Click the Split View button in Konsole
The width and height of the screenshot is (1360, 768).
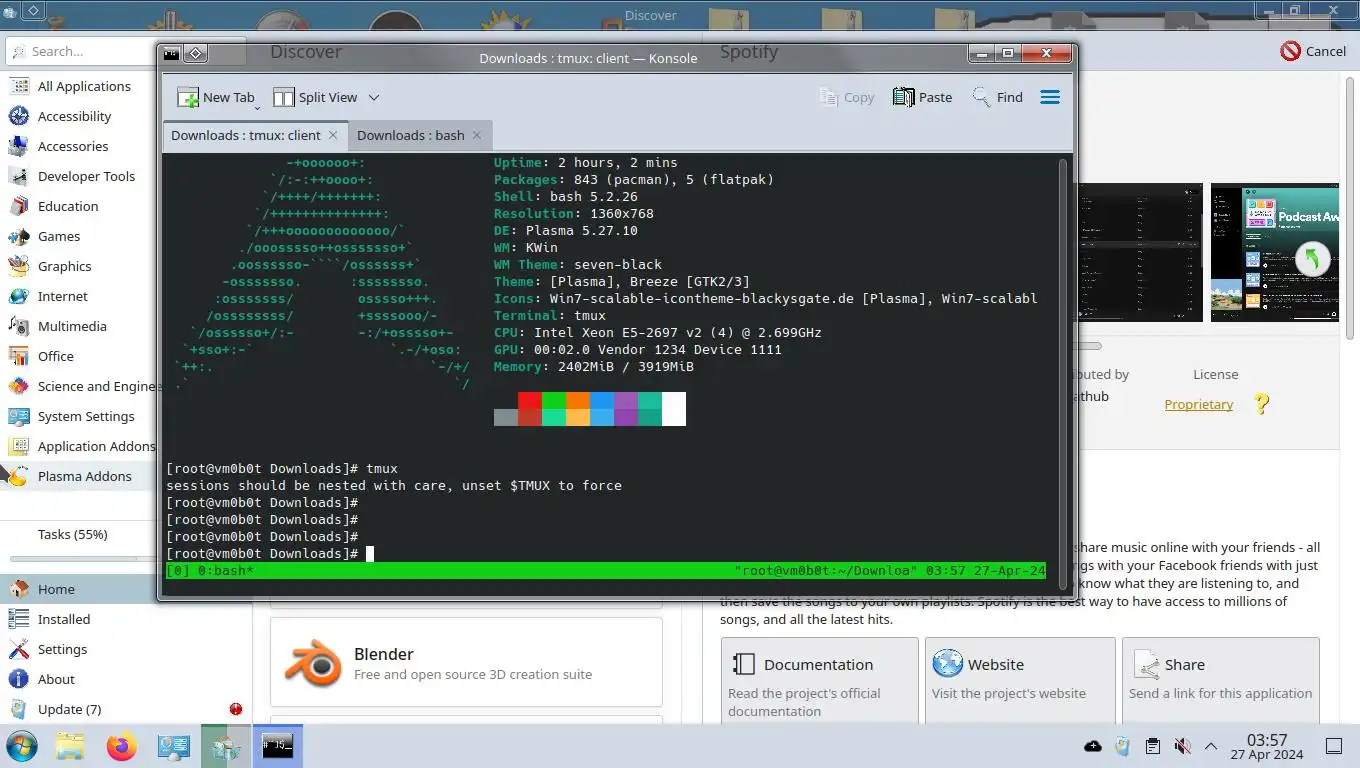tap(315, 97)
